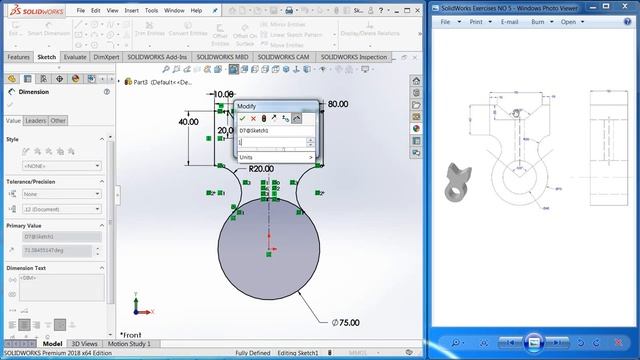
Task: Switch to the 3D Views bottom tab
Action: tap(84, 344)
